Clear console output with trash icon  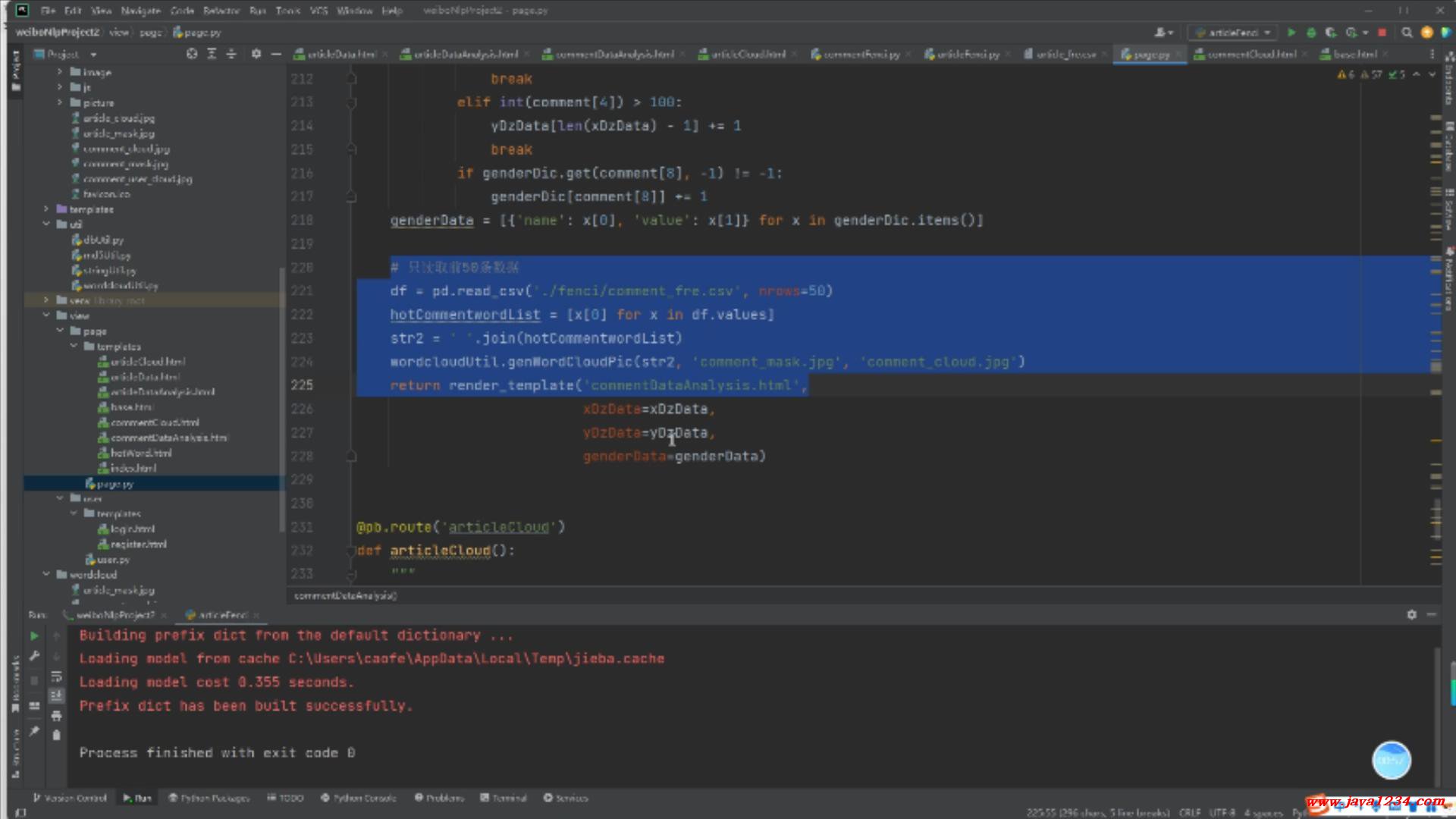coord(56,735)
